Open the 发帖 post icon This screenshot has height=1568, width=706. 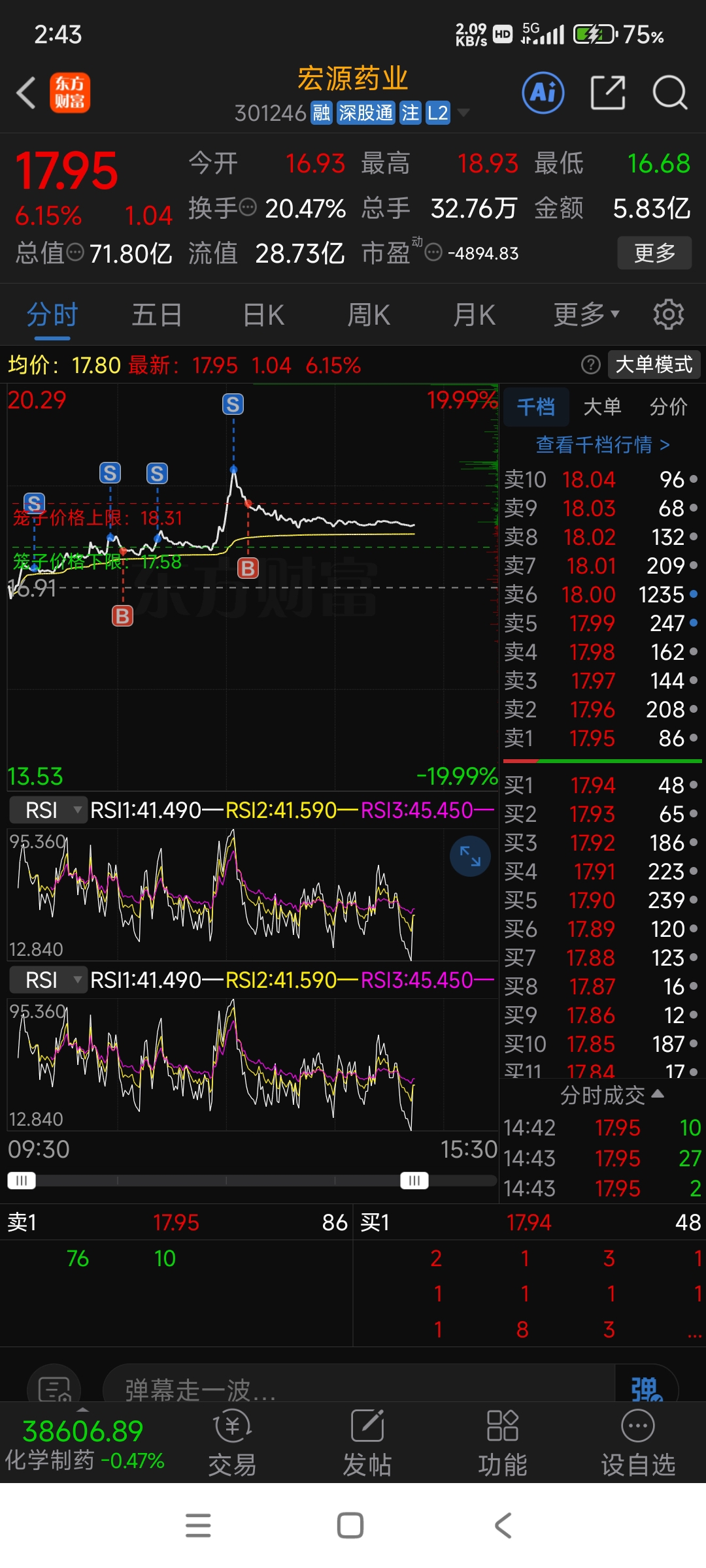pyautogui.click(x=367, y=1443)
